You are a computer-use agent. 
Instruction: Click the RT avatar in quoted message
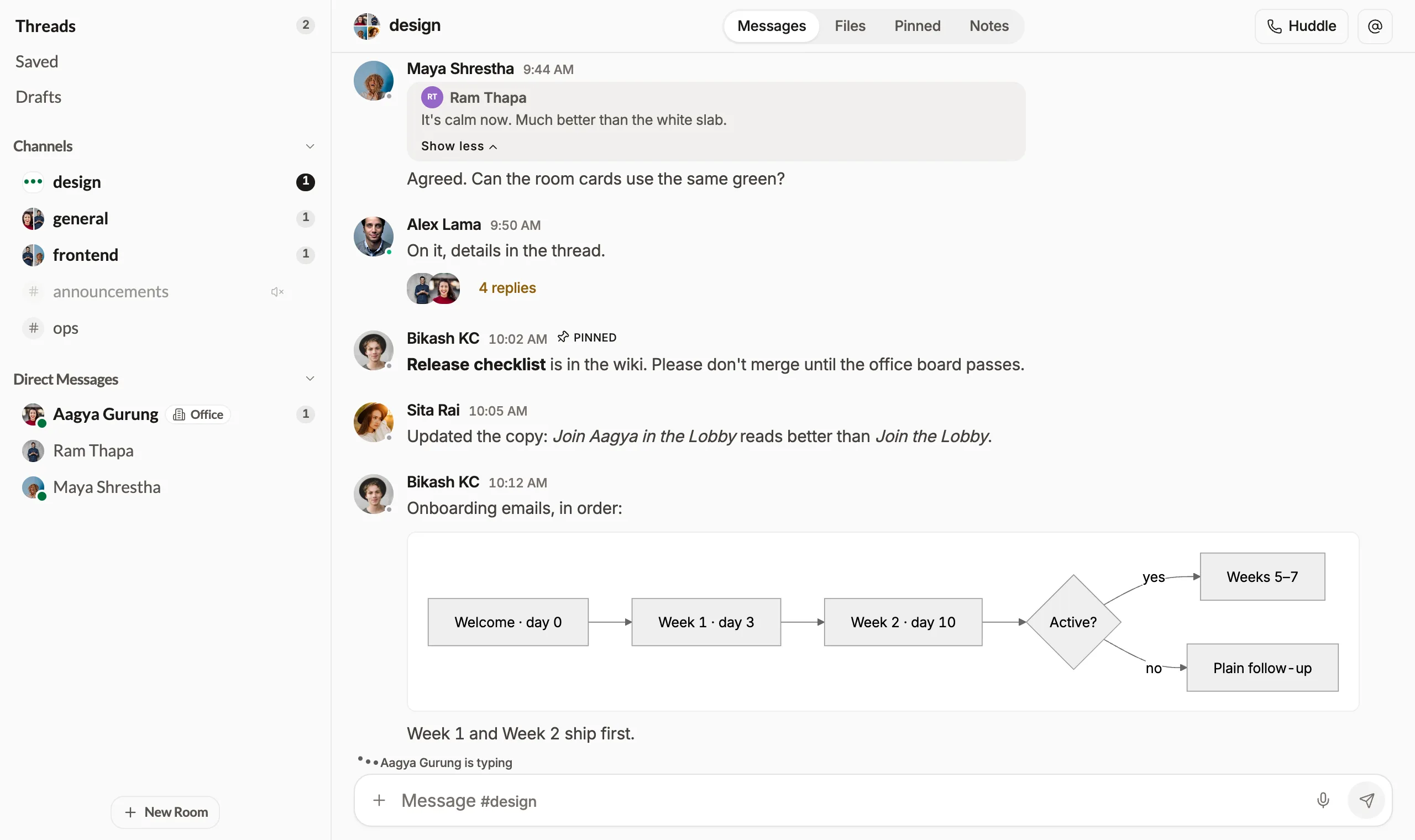pyautogui.click(x=431, y=97)
